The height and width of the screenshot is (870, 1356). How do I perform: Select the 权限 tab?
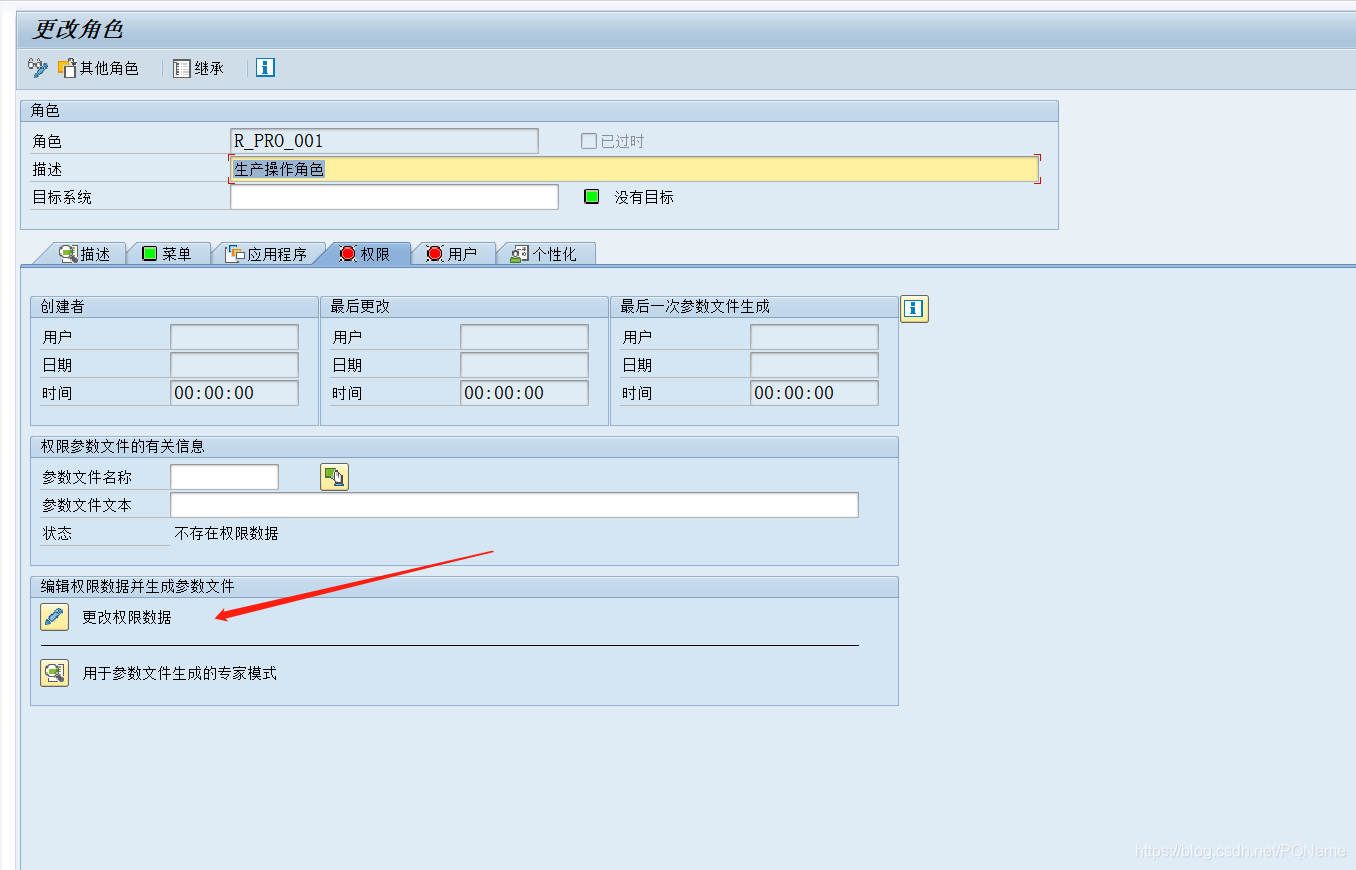365,254
